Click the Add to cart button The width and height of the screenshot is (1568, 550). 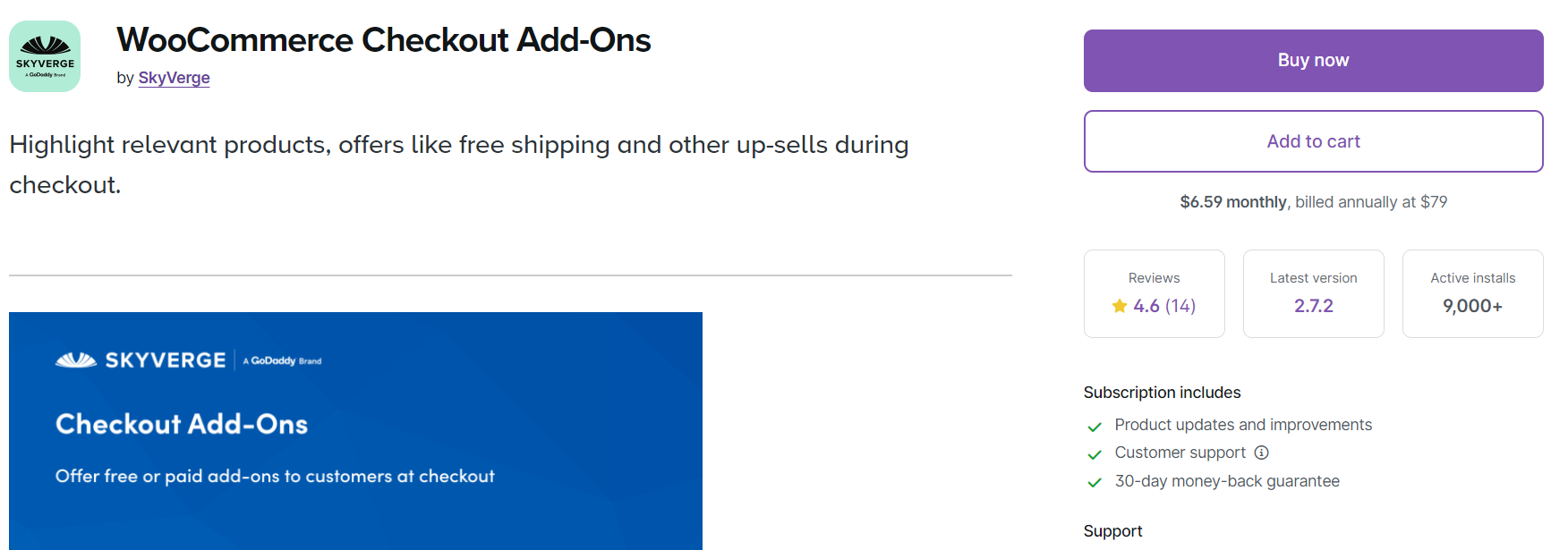point(1313,141)
